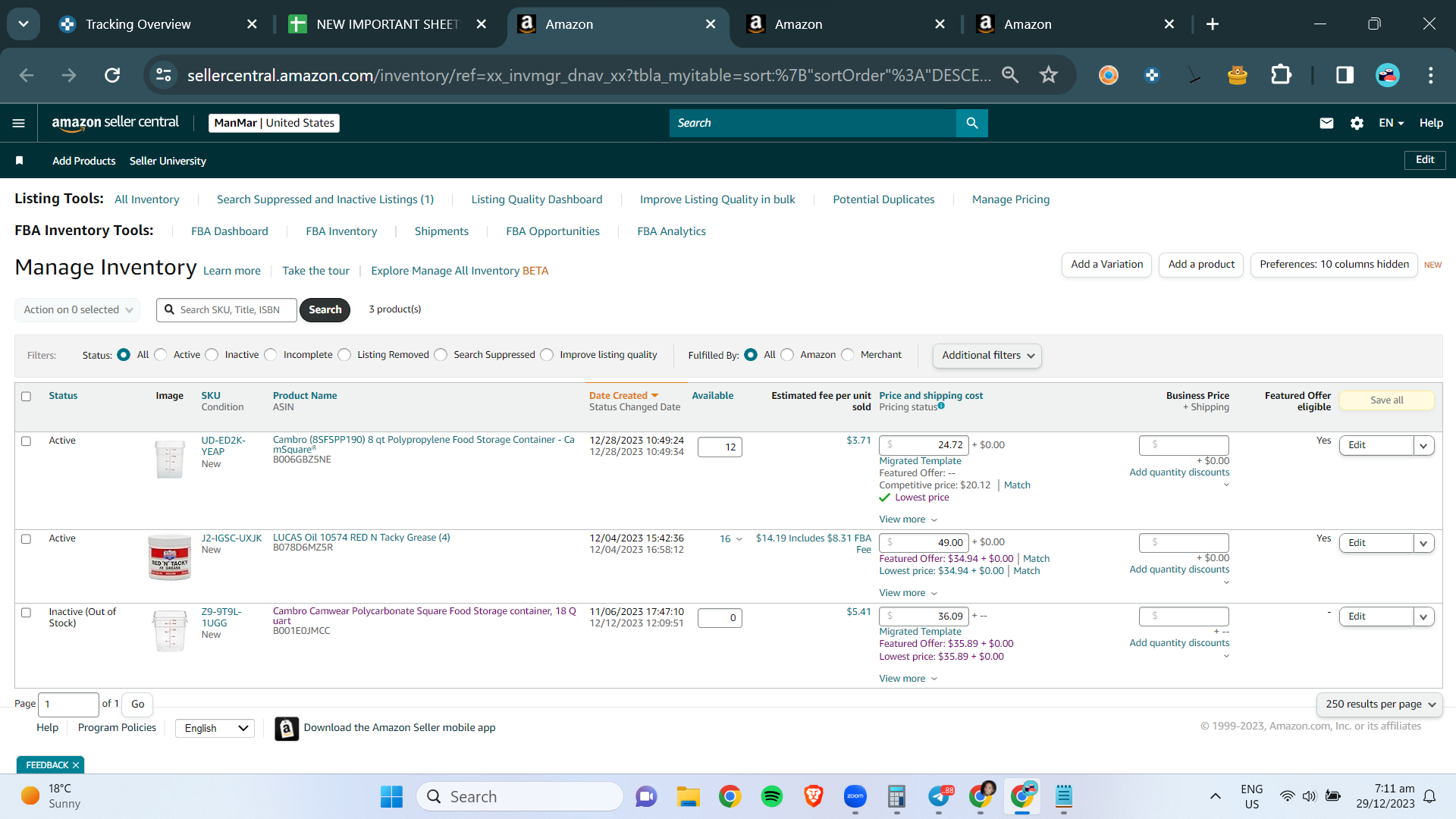This screenshot has width=1456, height=819.
Task: Open the Chrome three-dot menu
Action: [x=1431, y=75]
